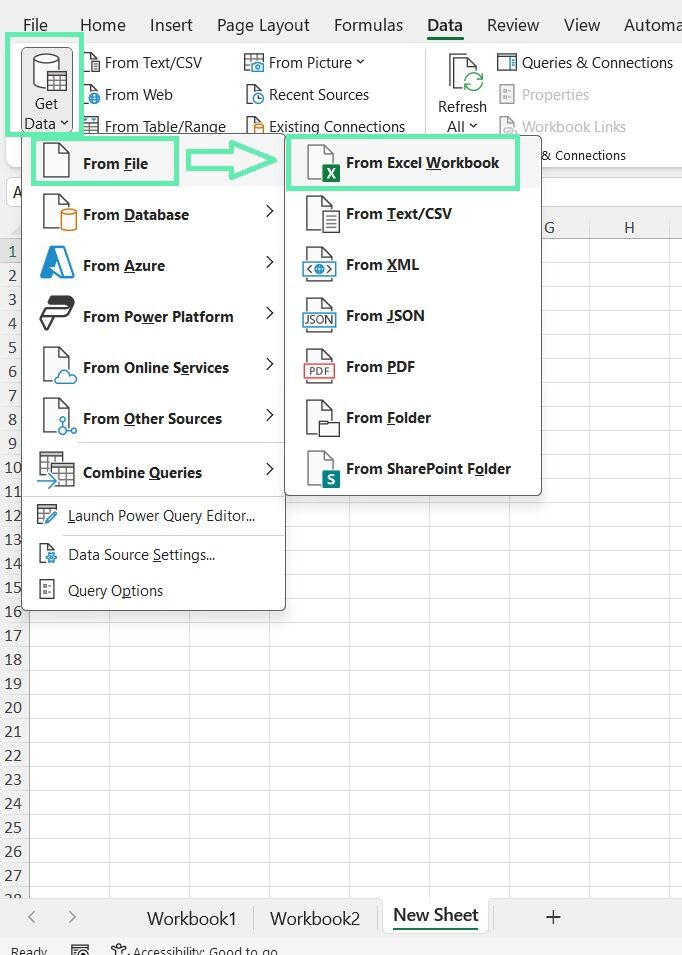The width and height of the screenshot is (682, 955).
Task: Switch to Workbook1 sheet tab
Action: coord(191,918)
